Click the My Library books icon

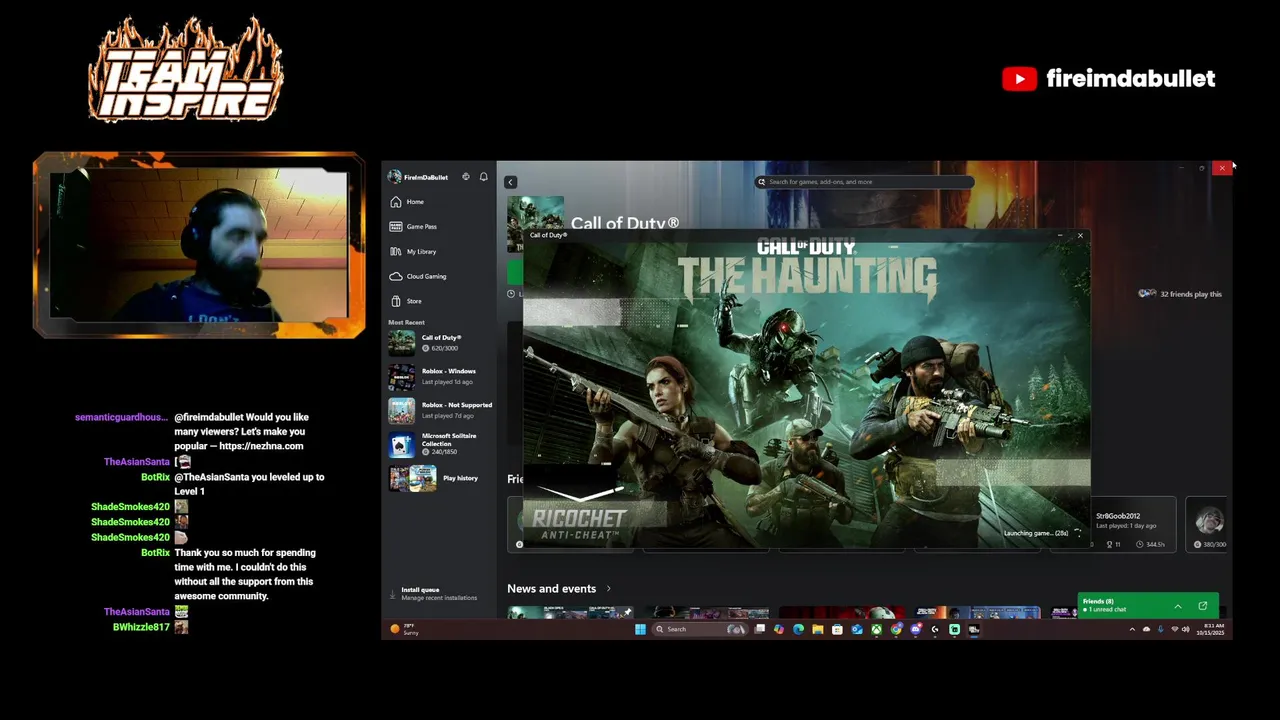396,252
